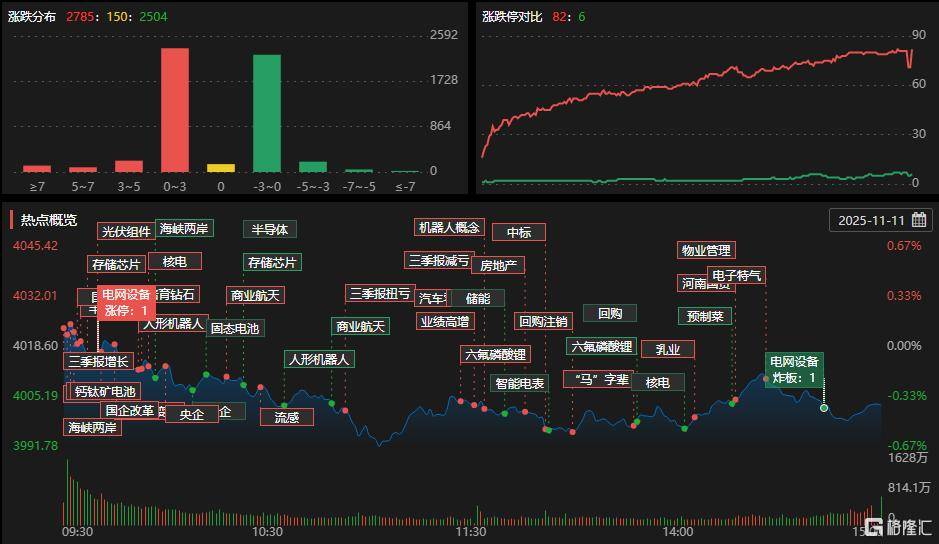Click the 智能电表 label
The height and width of the screenshot is (544, 939).
coord(520,383)
